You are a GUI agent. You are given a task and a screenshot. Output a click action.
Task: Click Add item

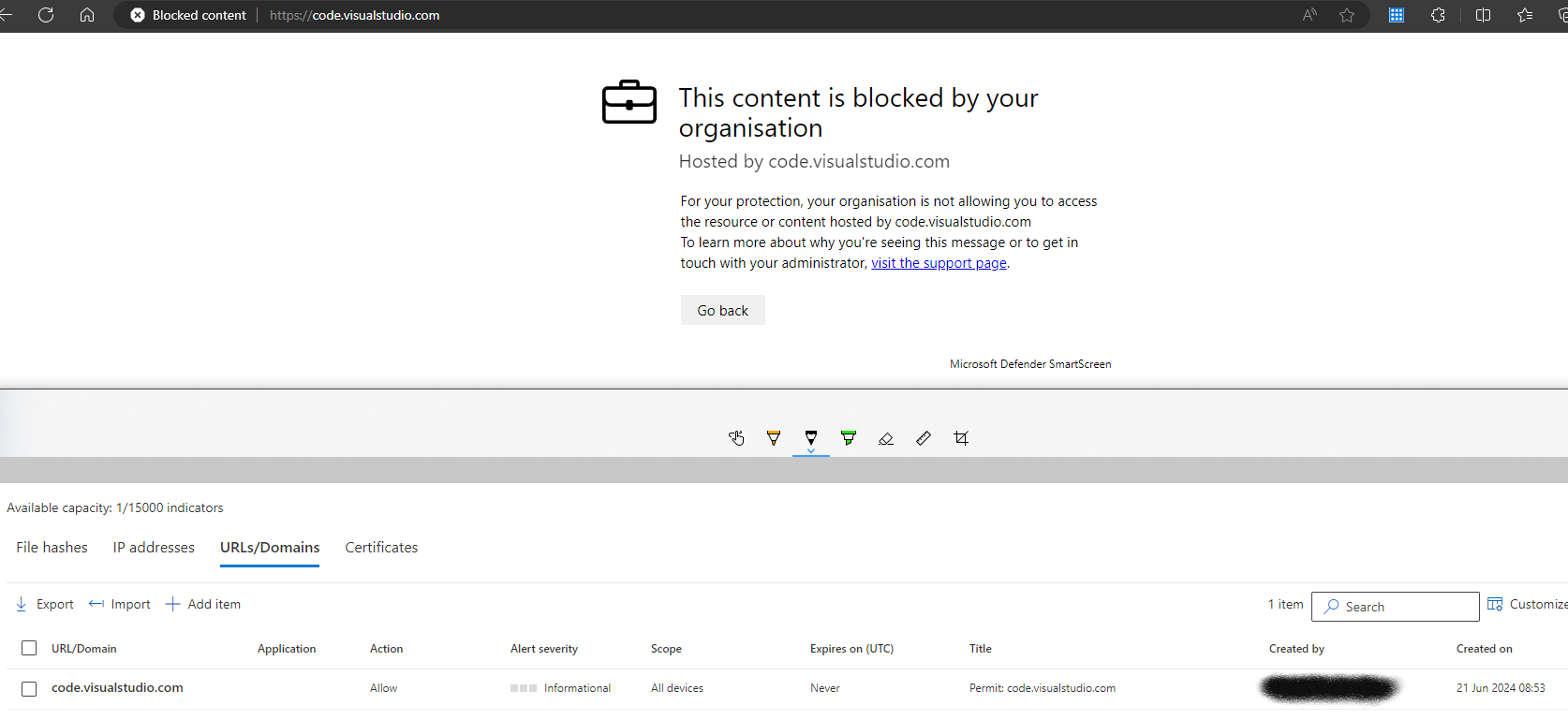(203, 605)
